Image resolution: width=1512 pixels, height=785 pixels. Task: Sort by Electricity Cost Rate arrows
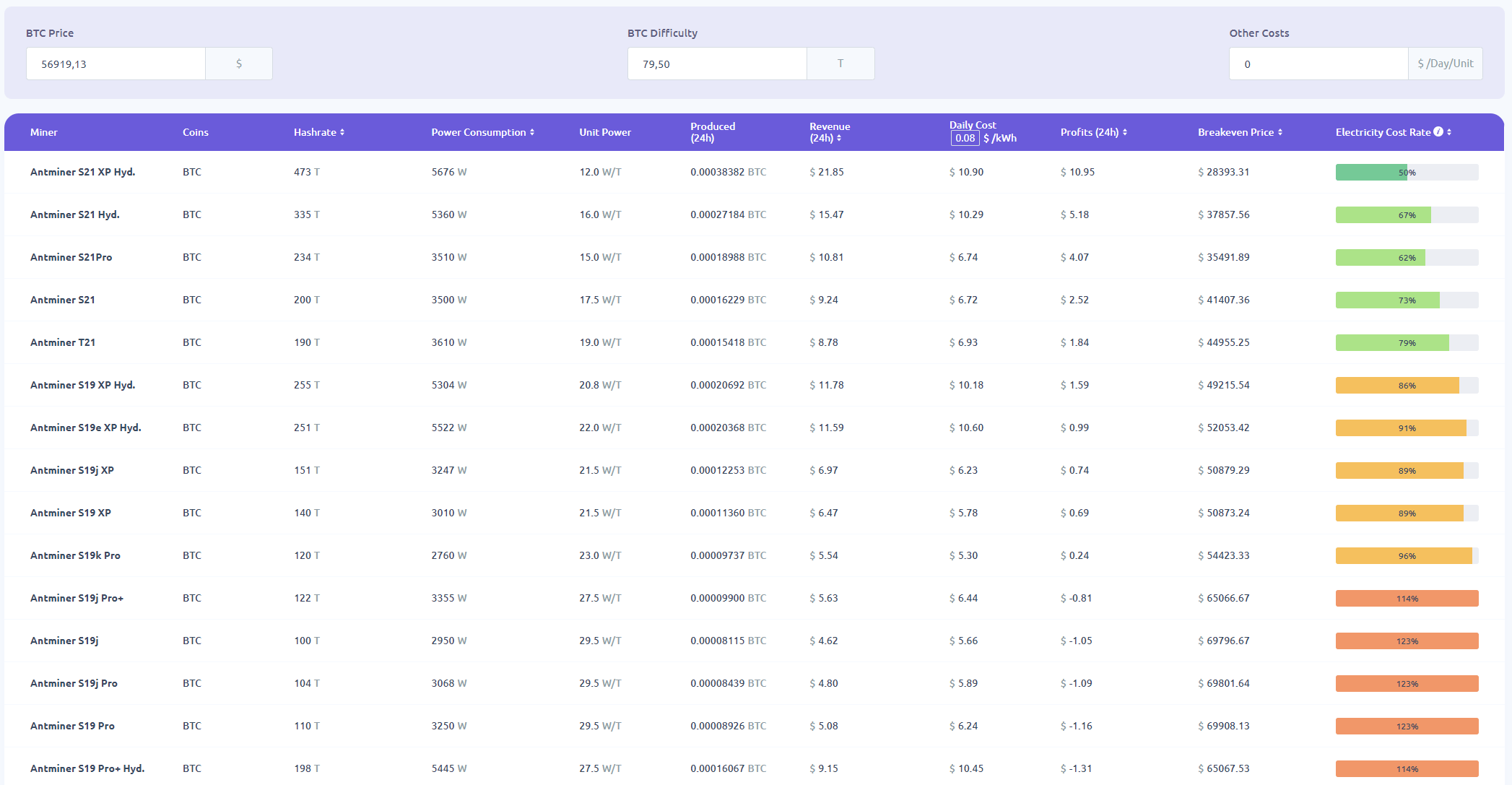click(x=1449, y=132)
